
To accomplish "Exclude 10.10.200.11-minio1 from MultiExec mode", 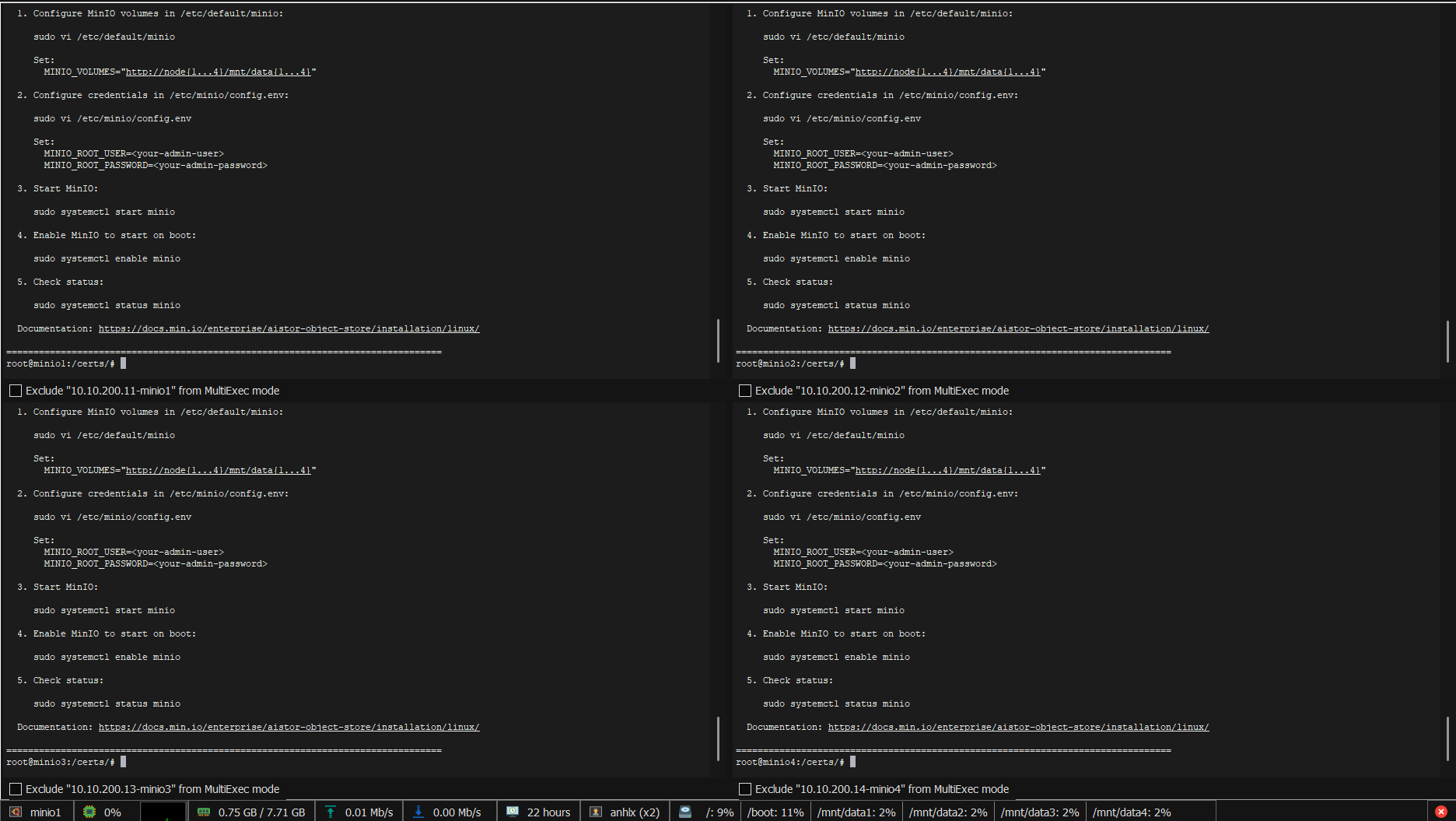I will pyautogui.click(x=16, y=391).
